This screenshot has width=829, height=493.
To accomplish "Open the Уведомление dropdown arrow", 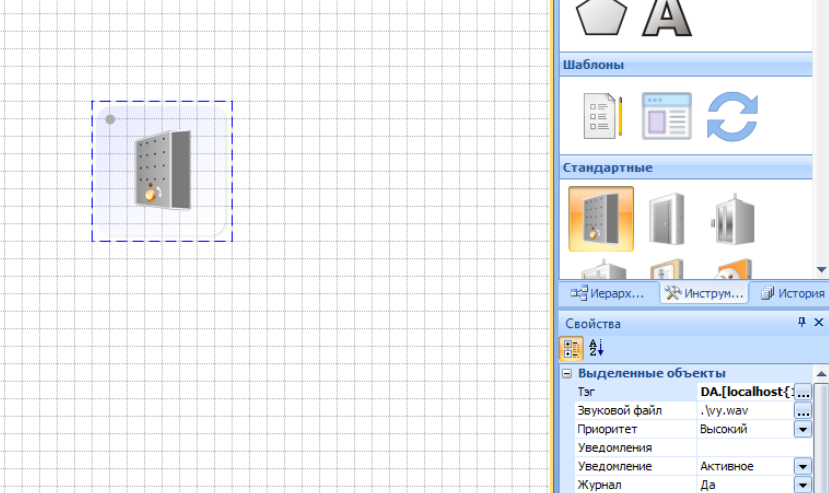I will (x=802, y=466).
